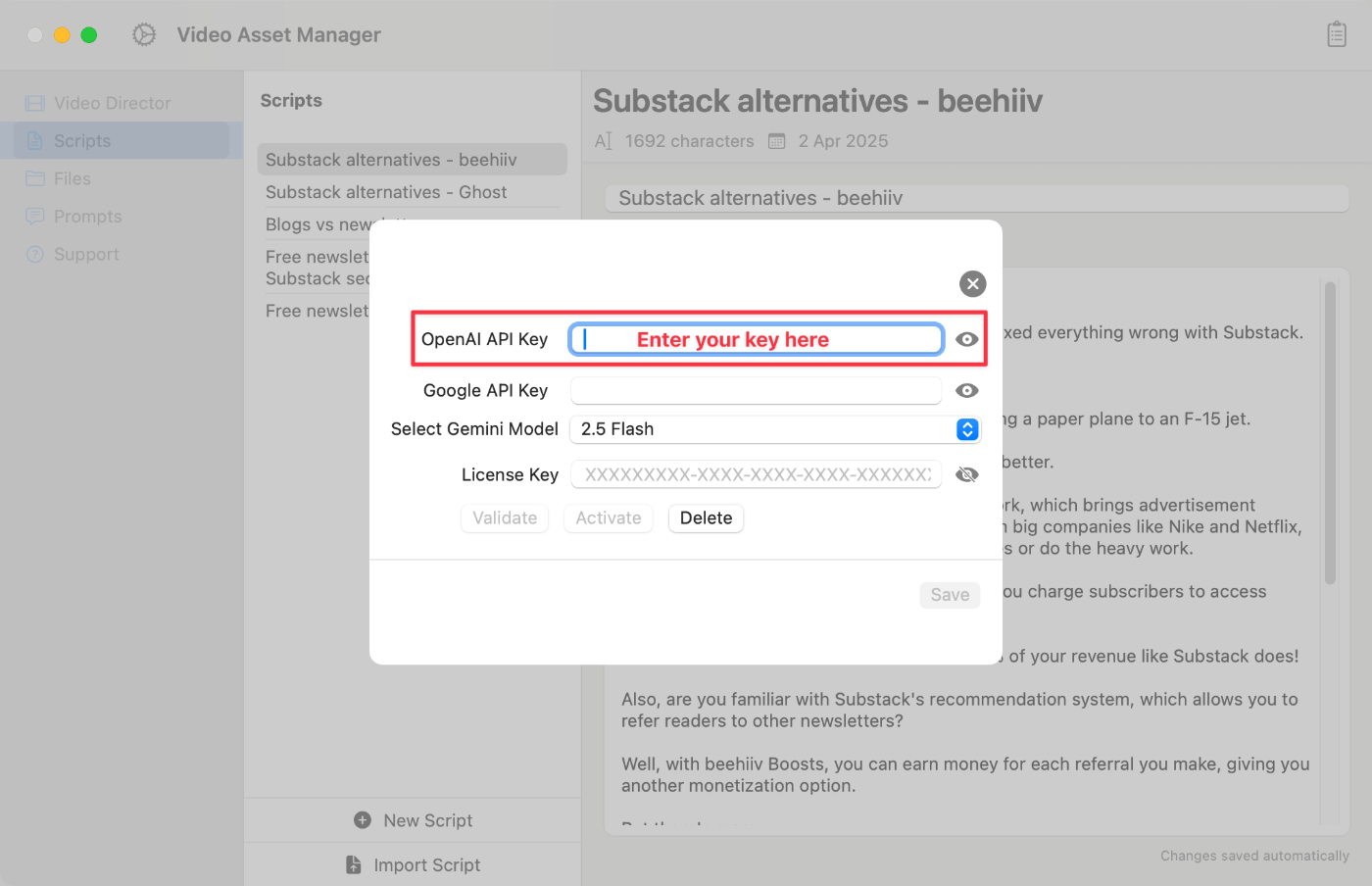Screen dimensions: 1372x886
Task: Open the Prompts section
Action: point(86,216)
